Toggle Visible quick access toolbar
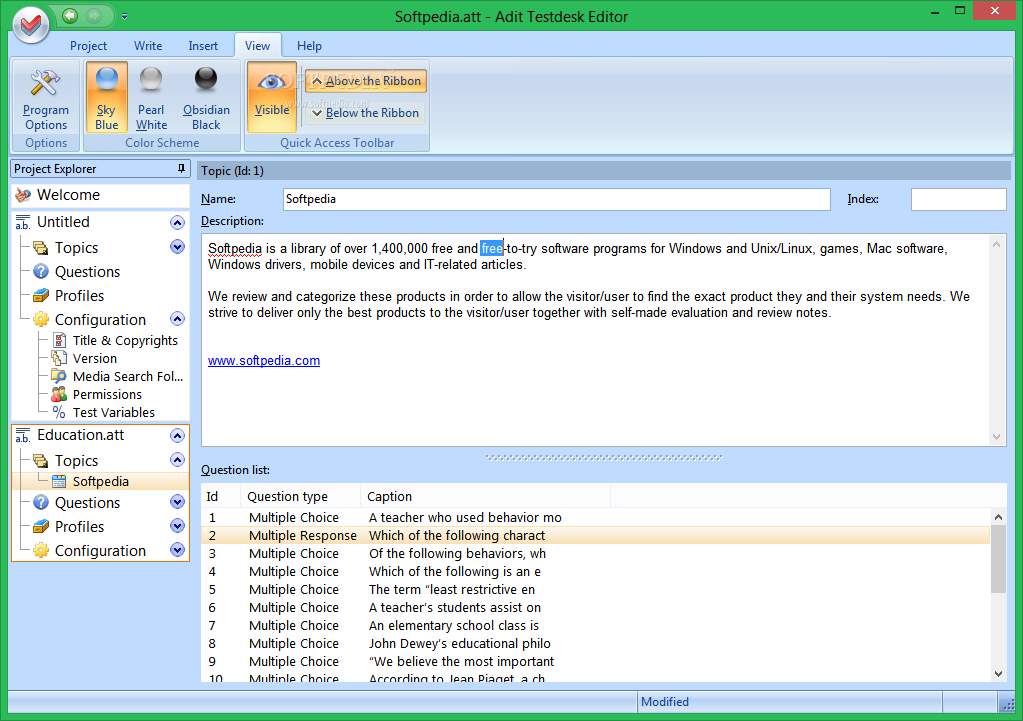The width and height of the screenshot is (1023, 721). tap(272, 98)
